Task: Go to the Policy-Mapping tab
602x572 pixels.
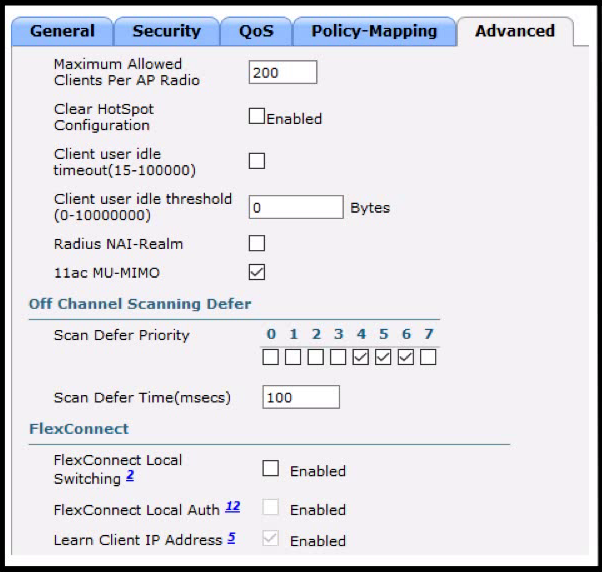Action: (374, 31)
